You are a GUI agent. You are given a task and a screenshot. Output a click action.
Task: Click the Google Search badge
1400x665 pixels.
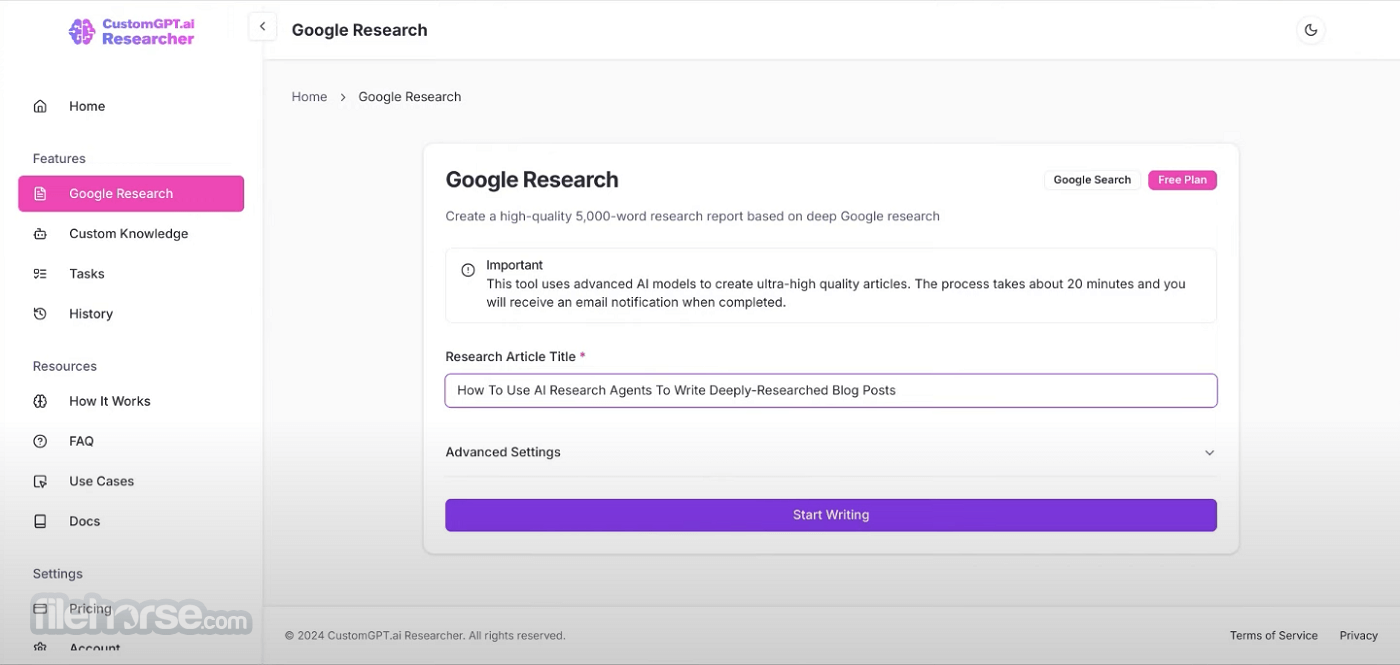(x=1092, y=180)
